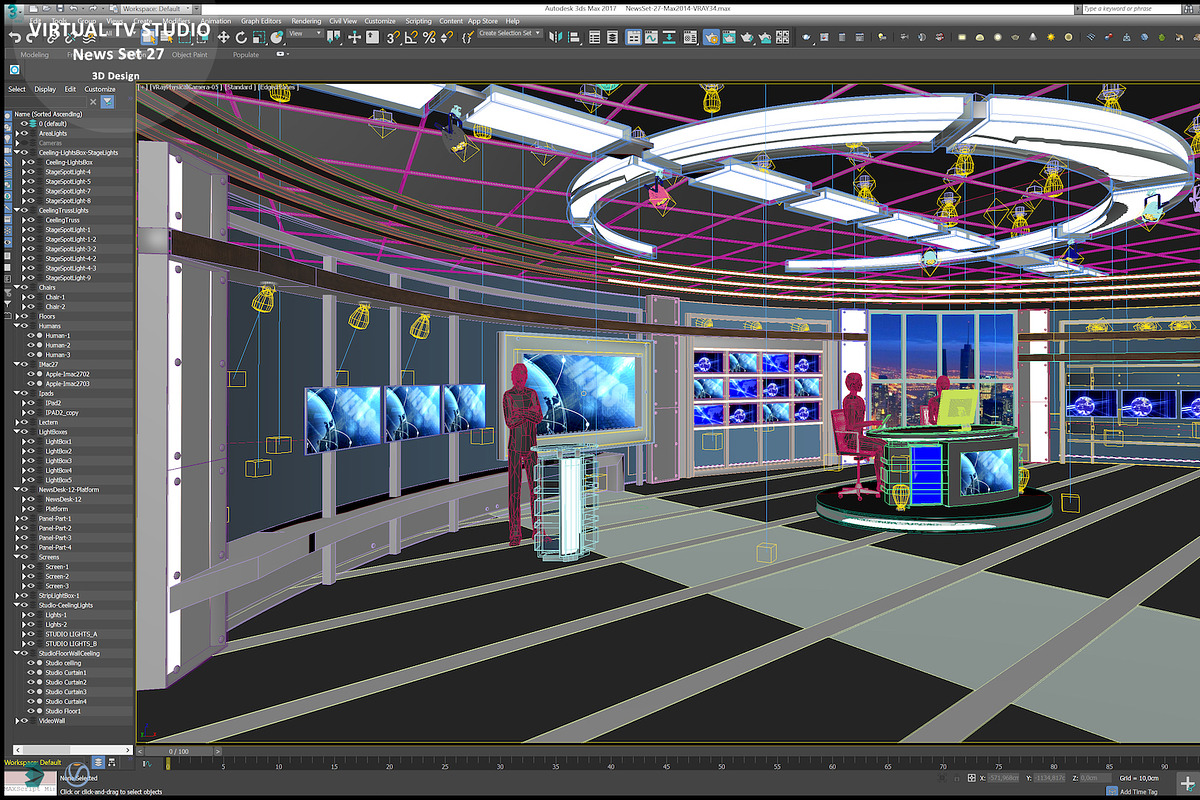Viewport: 1200px width, 800px height.
Task: Click the Populate ribbon tab
Action: coord(246,55)
